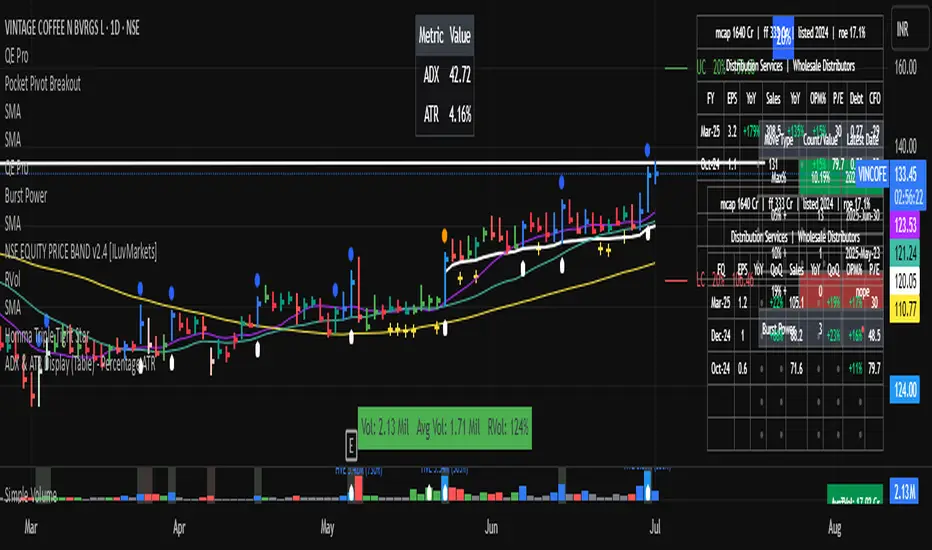Viewport: 932px width, 550px height.
Task: Click the Burst Power cell in the fundamentals table
Action: (779, 328)
